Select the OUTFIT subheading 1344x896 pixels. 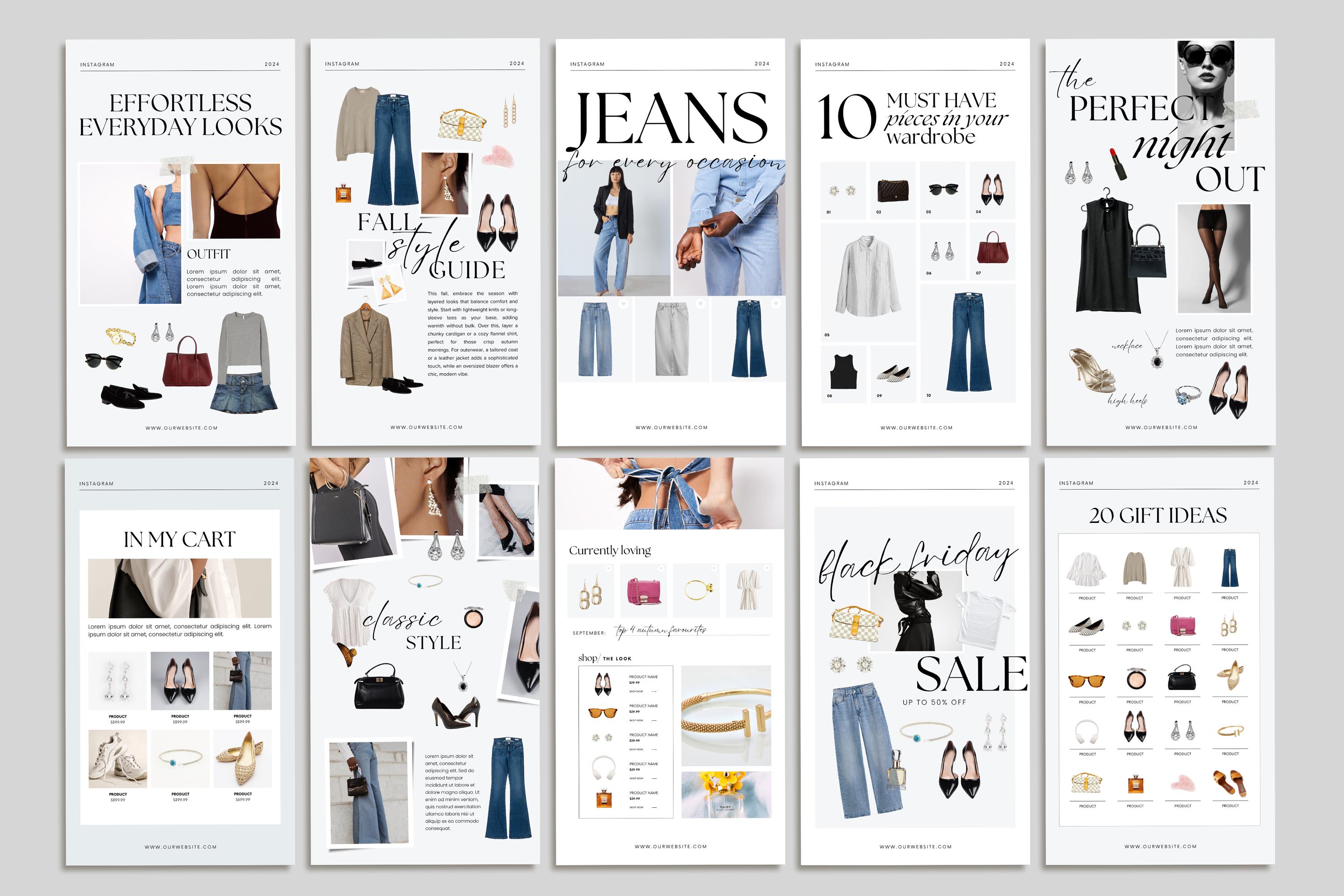point(209,254)
